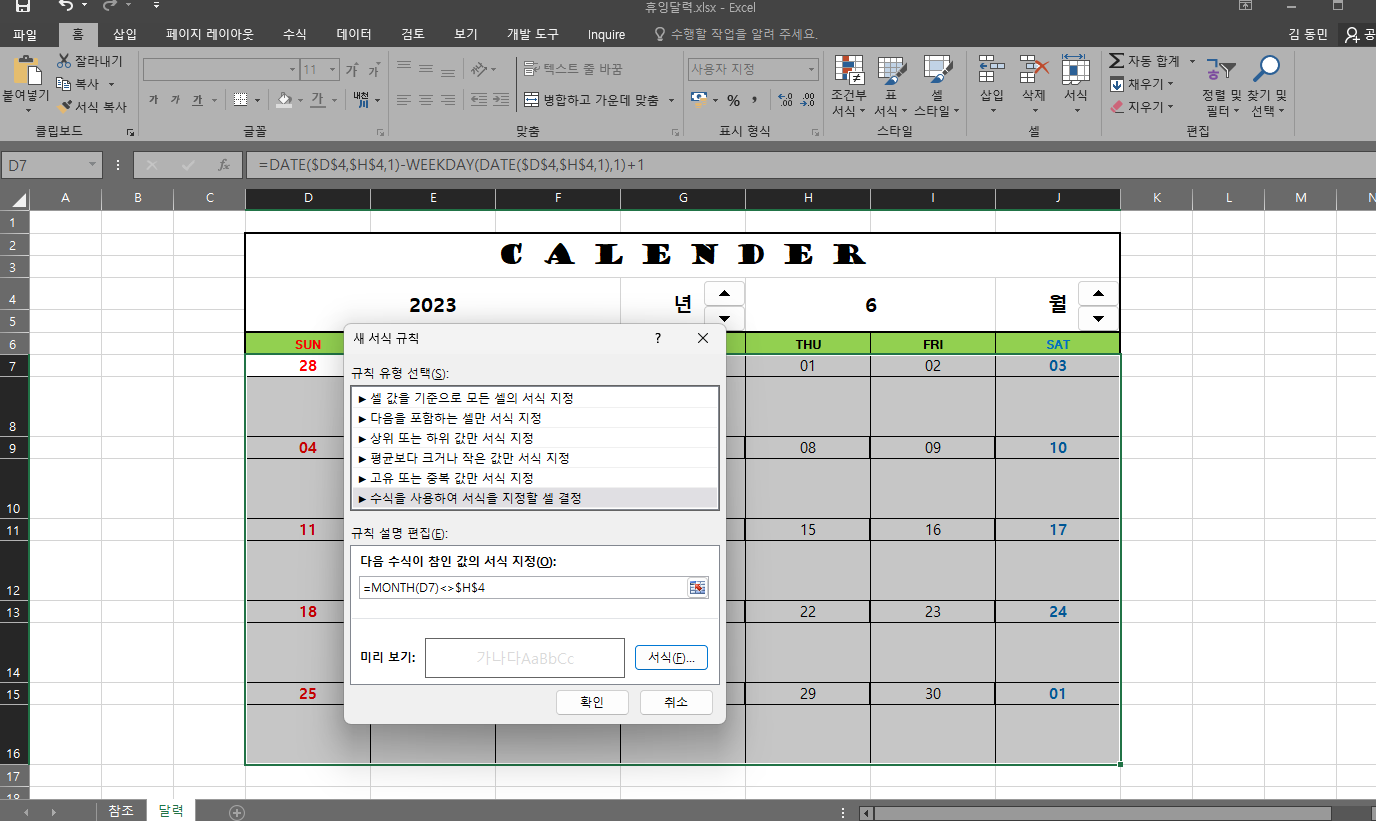Click the decrease font size icon
1376x821 pixels.
pyautogui.click(x=373, y=70)
